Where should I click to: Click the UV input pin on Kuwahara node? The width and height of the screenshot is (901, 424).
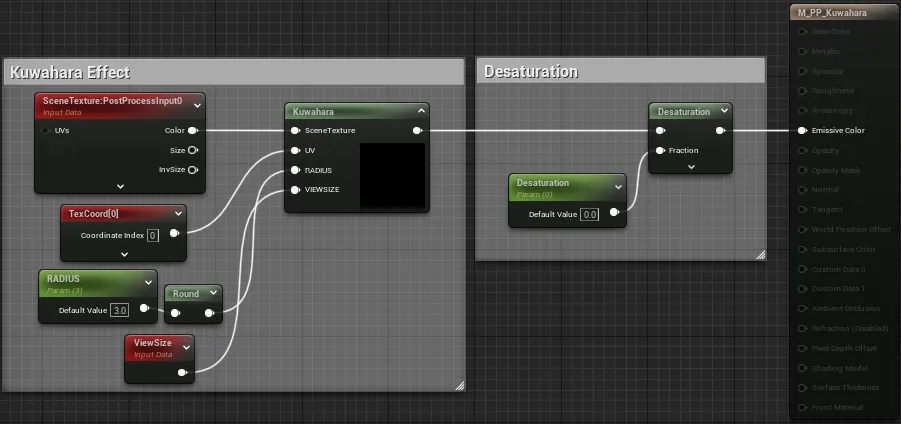click(x=295, y=151)
